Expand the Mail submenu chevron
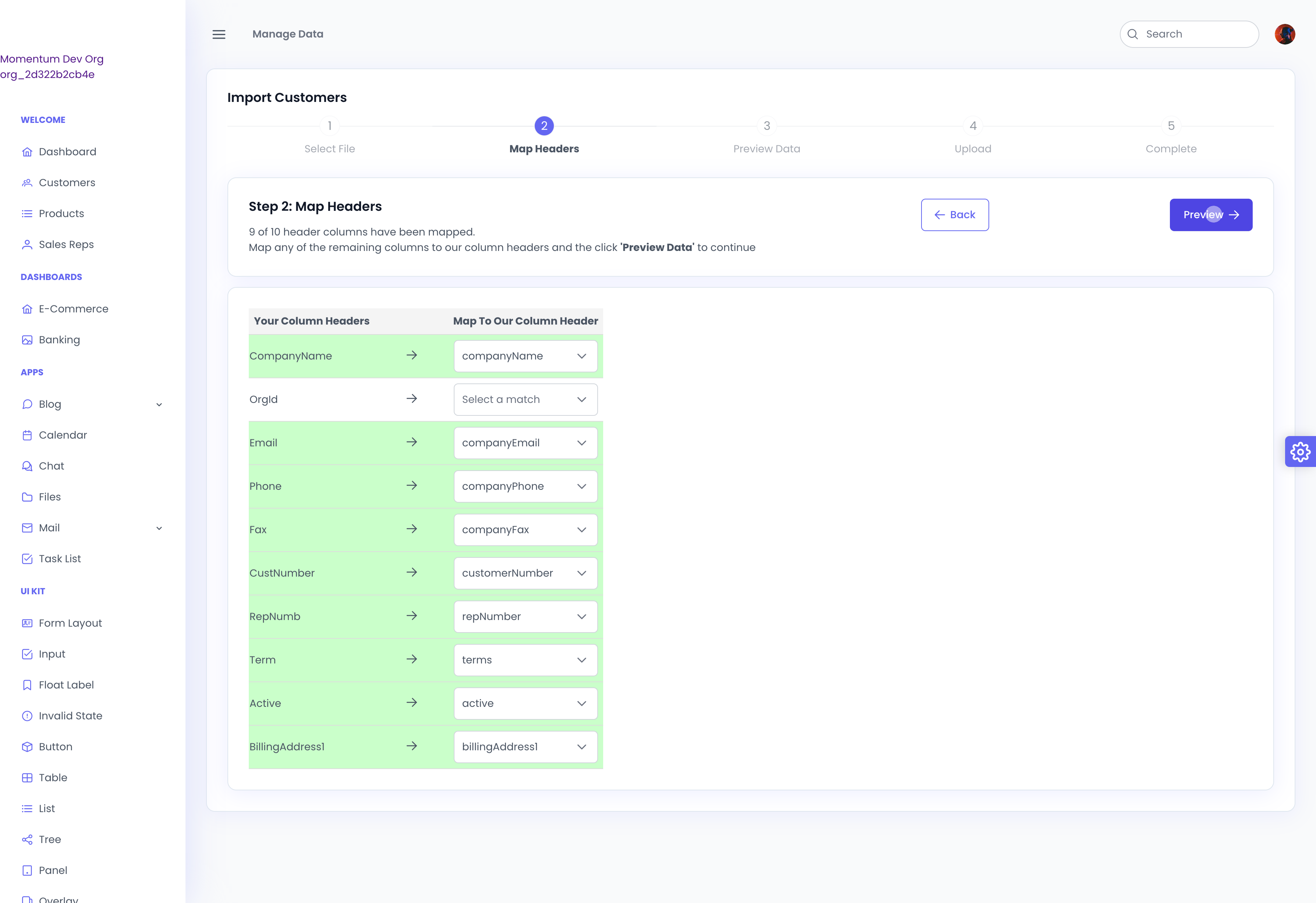This screenshot has height=903, width=1316. click(159, 528)
